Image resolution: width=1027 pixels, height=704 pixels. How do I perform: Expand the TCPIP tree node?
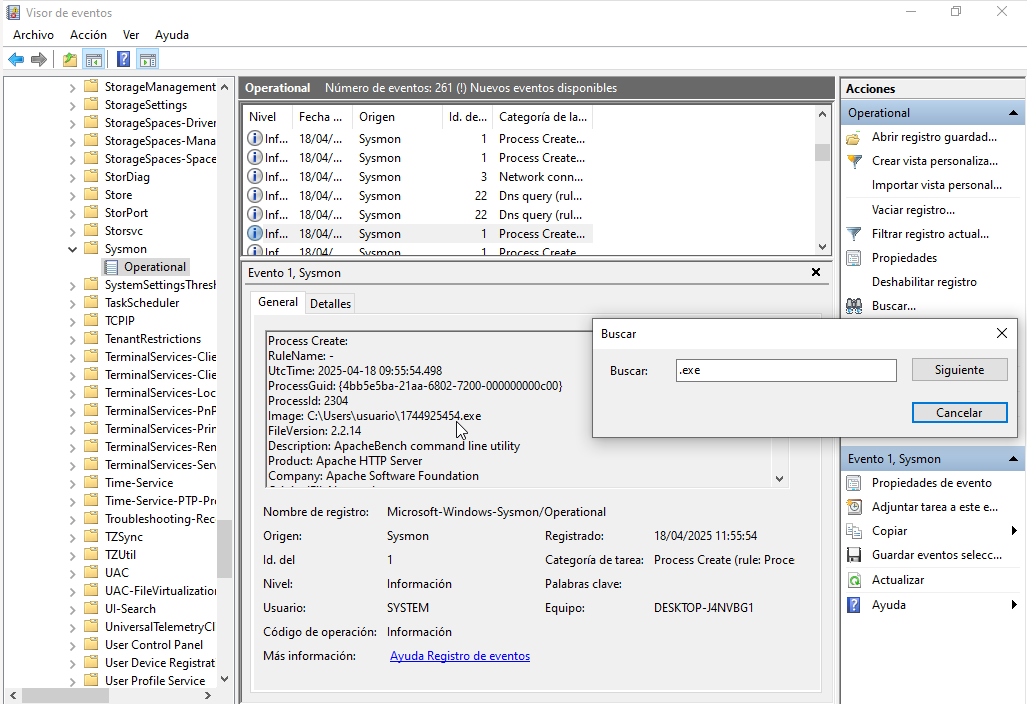(x=72, y=321)
